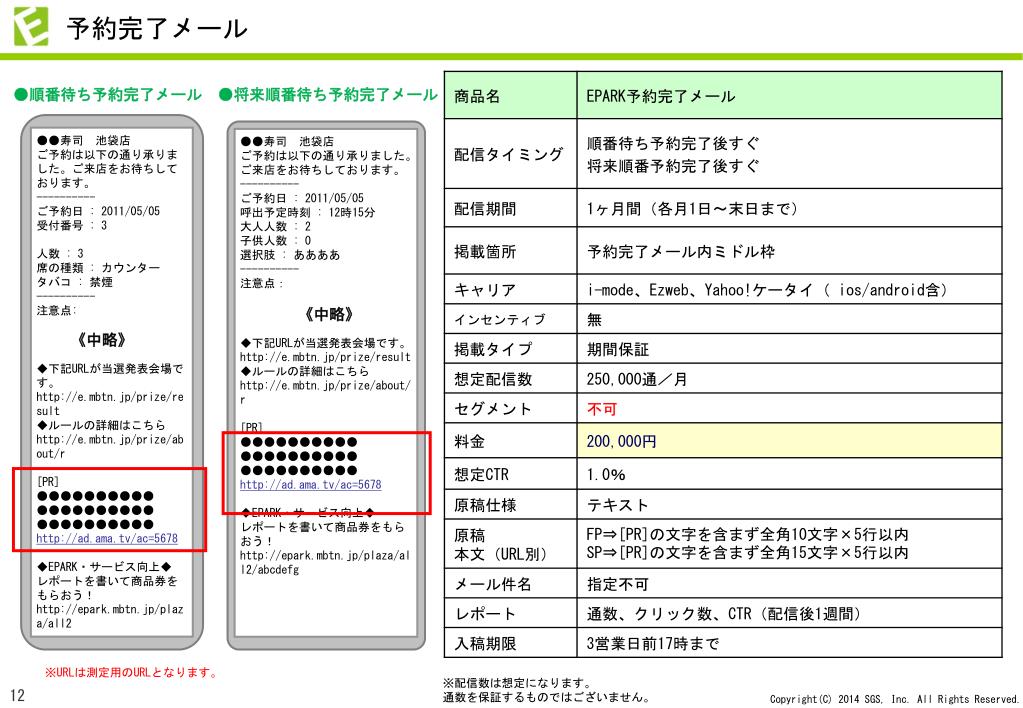Click the 商品名 table cell
This screenshot has width=1023, height=708.
(x=510, y=95)
